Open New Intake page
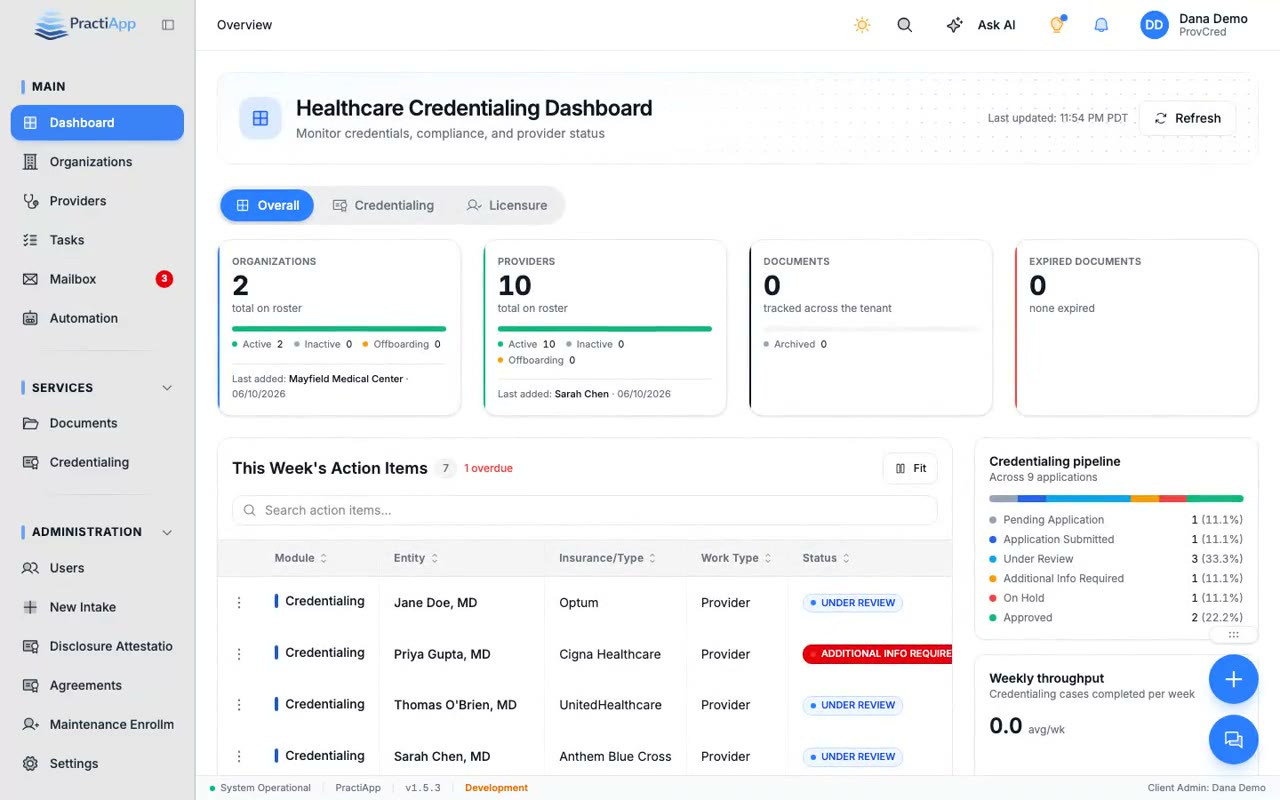 point(97,607)
